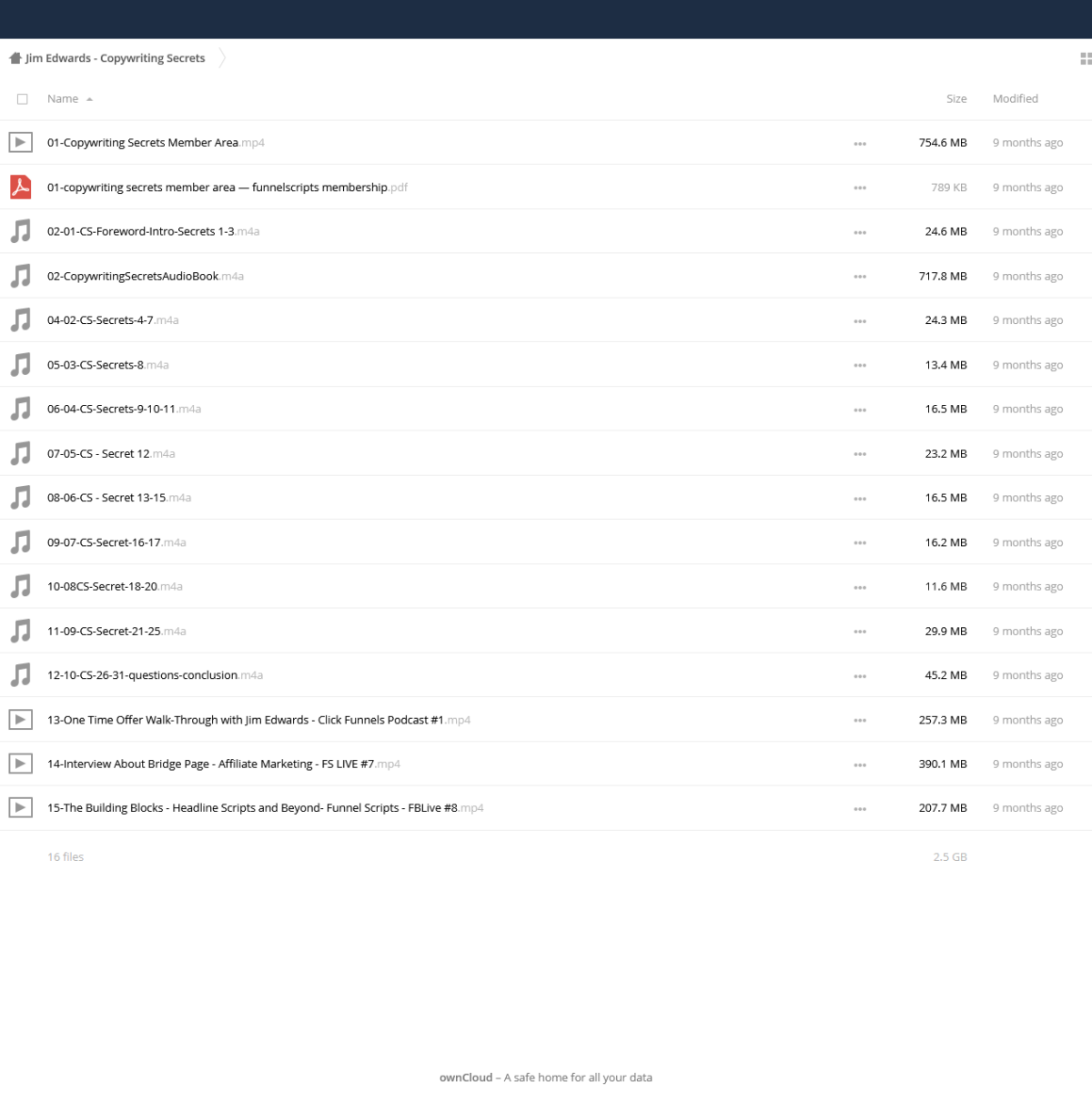Sort files by Name column arrow
The height and width of the screenshot is (1103, 1092).
[x=89, y=99]
